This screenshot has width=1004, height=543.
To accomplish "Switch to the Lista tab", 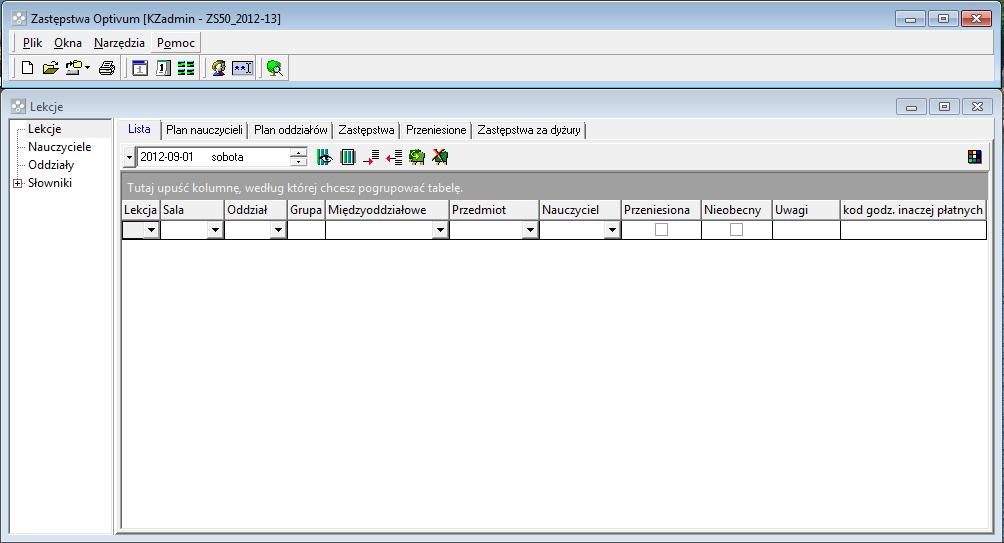I will 139,129.
